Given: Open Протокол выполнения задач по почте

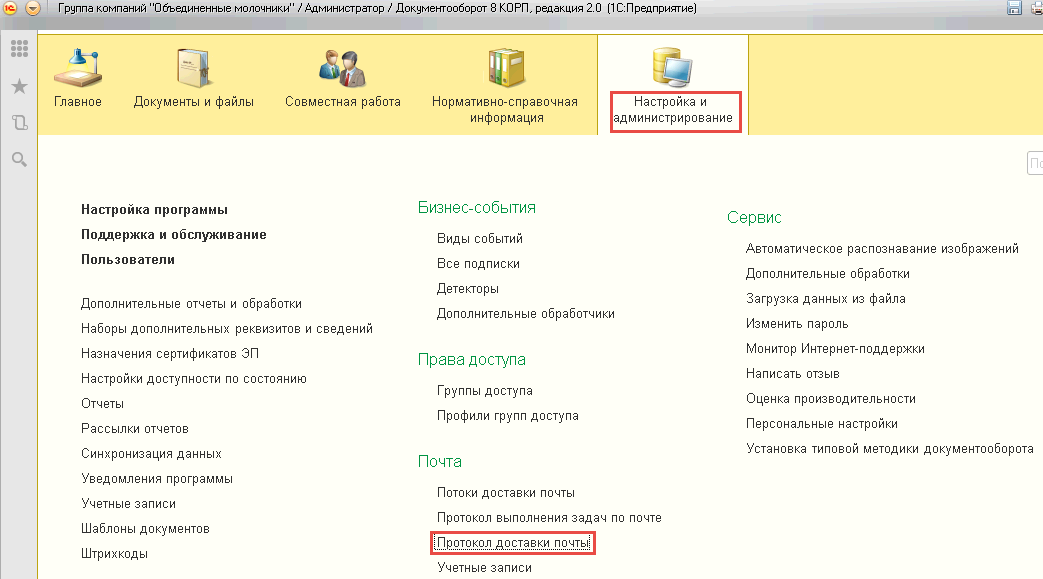Looking at the screenshot, I should tap(549, 518).
